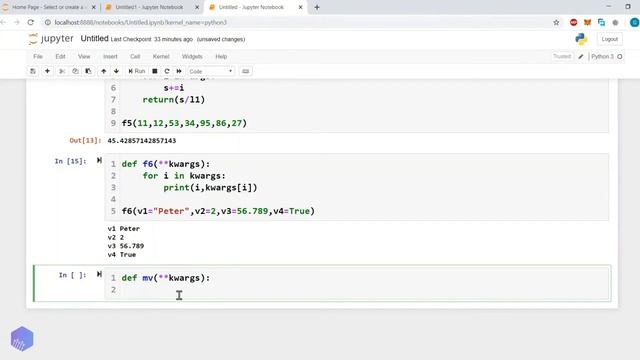Click the address bar URL
The width and height of the screenshot is (640, 360).
141,22
